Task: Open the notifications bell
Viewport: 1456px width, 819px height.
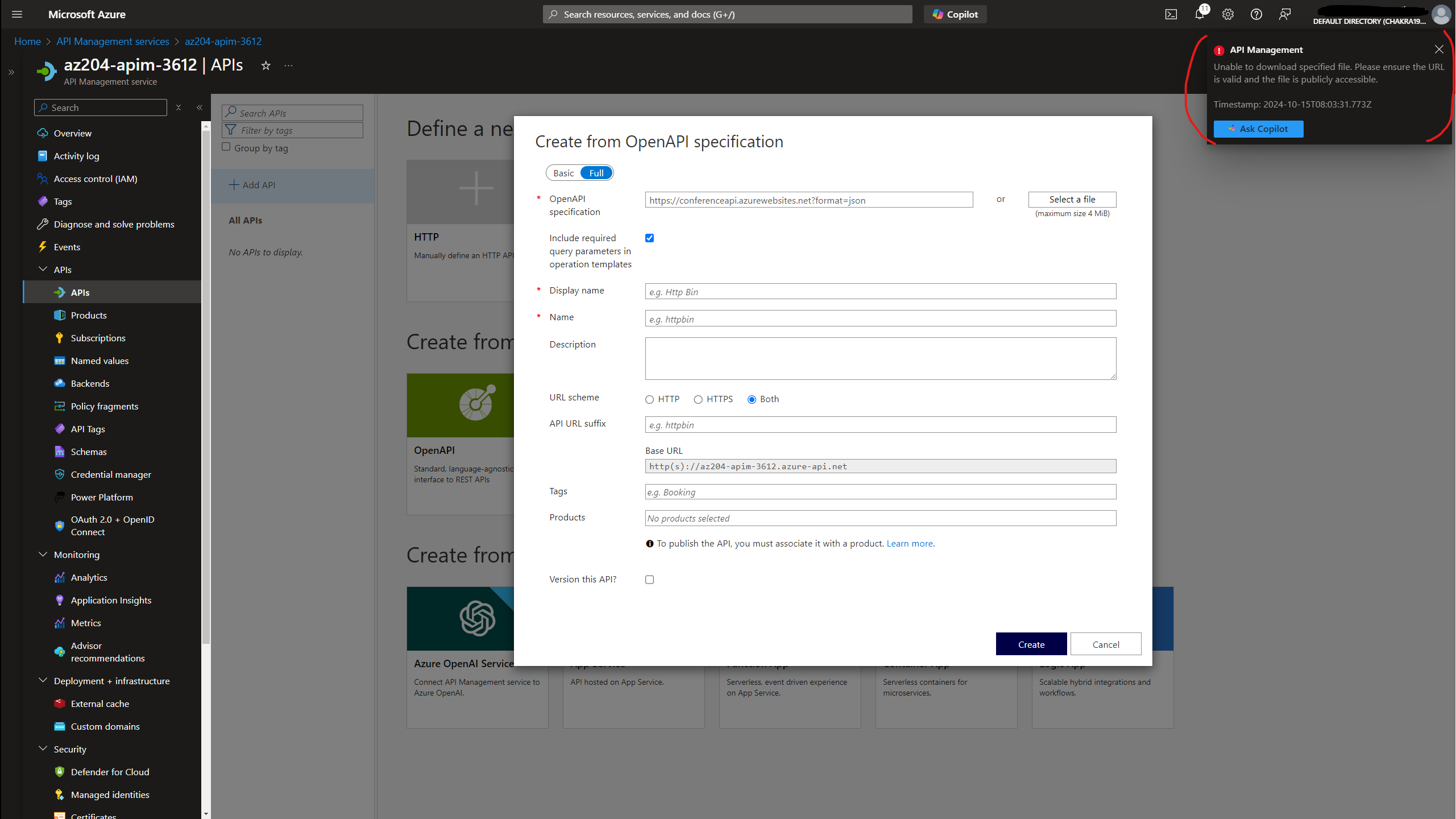Action: (x=1200, y=14)
